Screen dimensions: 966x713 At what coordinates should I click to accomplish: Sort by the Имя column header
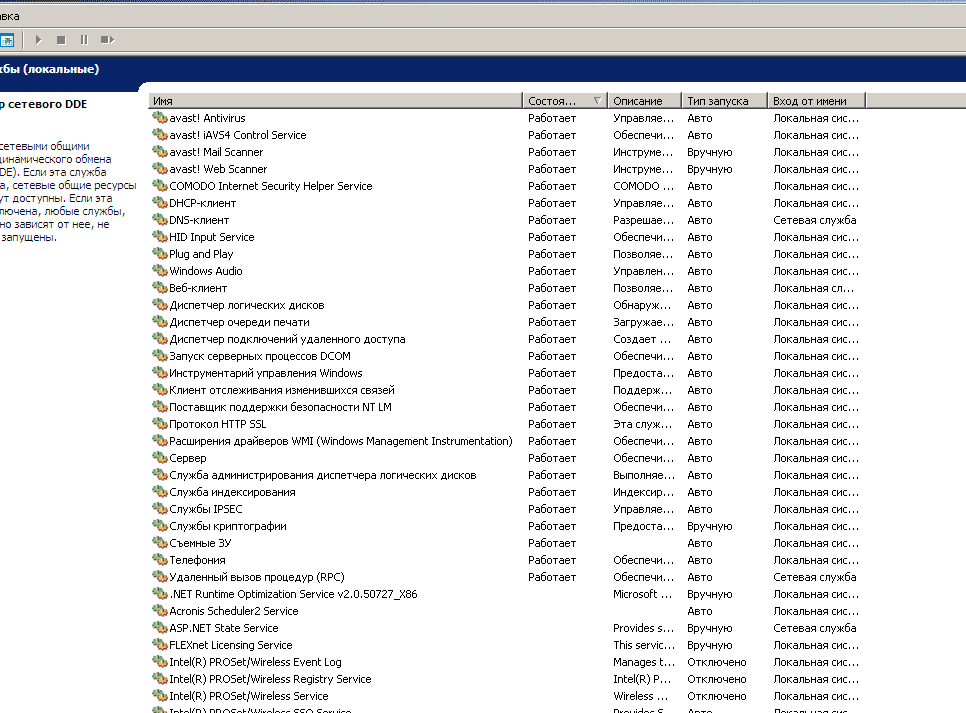tap(336, 101)
